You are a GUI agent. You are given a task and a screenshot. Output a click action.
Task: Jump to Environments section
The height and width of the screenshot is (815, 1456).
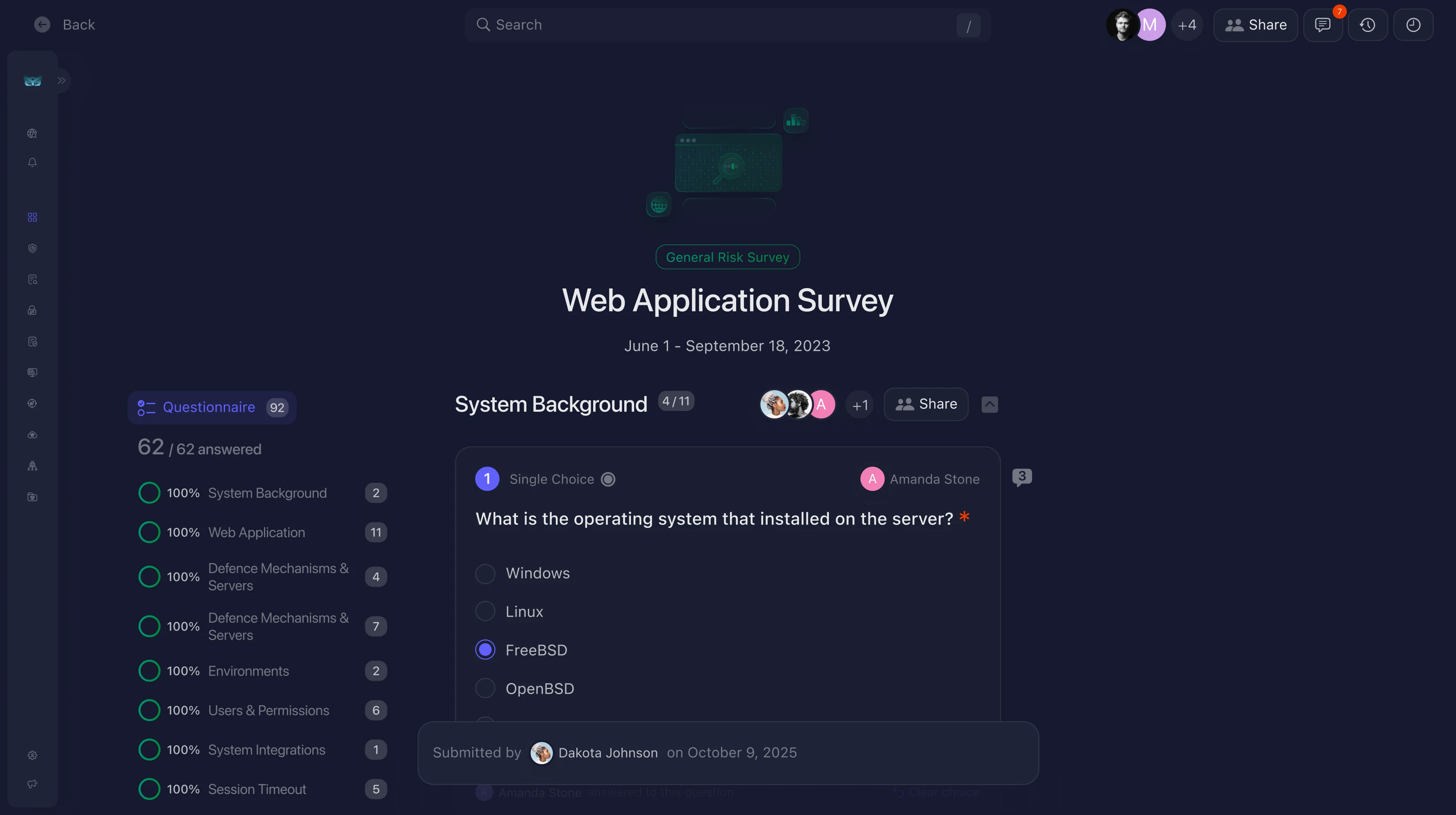pyautogui.click(x=263, y=671)
